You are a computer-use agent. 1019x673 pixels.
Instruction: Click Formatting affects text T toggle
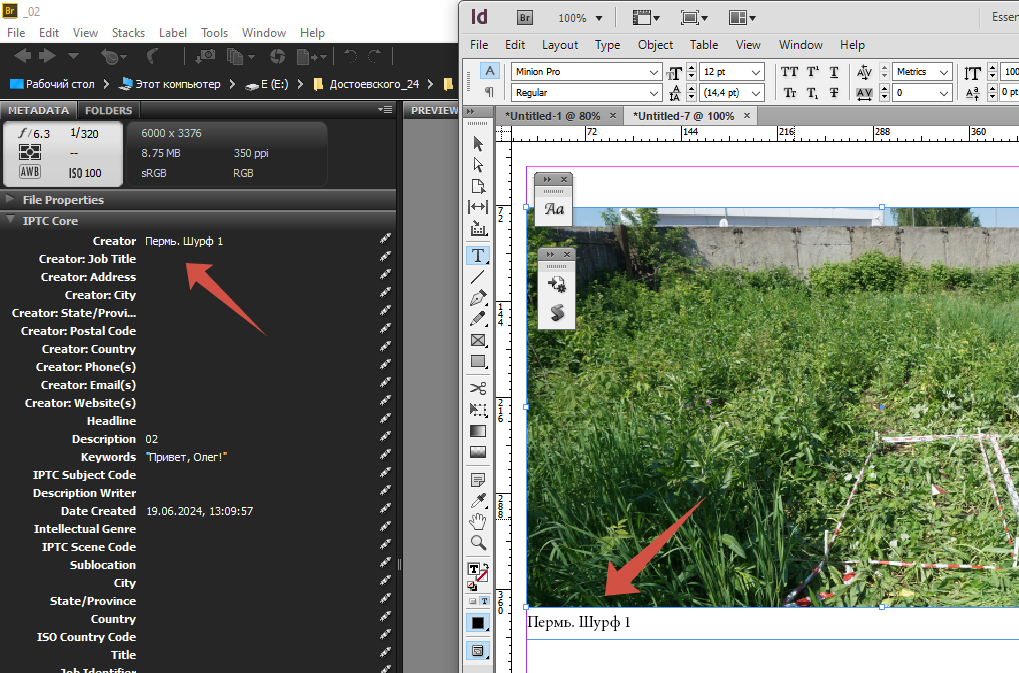tap(484, 602)
